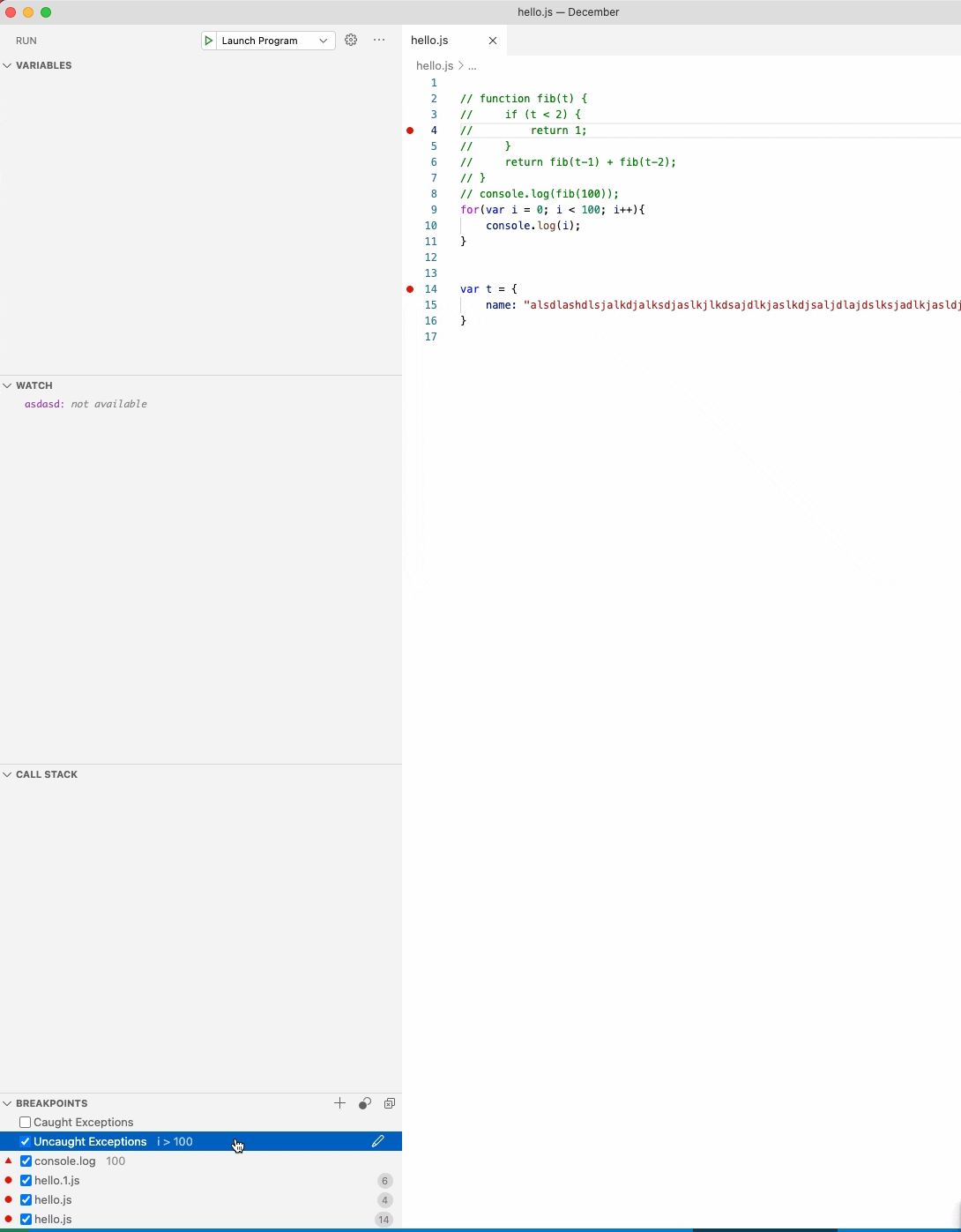Start debugging with the green play icon
Image resolution: width=961 pixels, height=1232 pixels.
click(x=209, y=41)
